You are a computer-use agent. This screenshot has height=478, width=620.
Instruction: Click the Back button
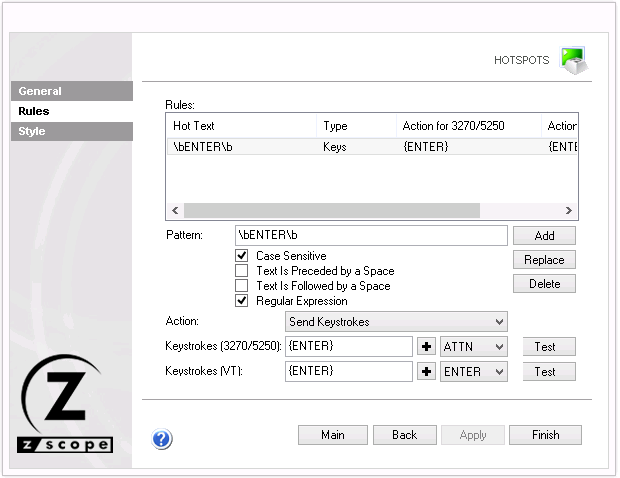pyautogui.click(x=405, y=435)
